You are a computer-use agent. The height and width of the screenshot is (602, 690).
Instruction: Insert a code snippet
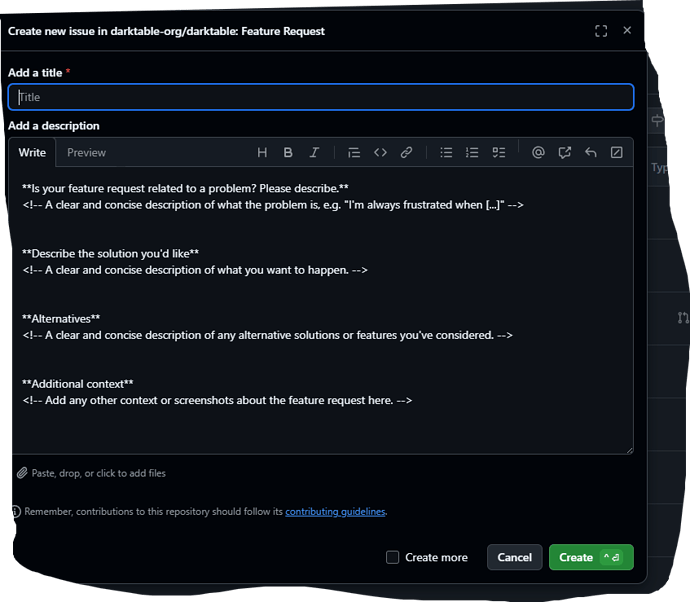tap(380, 153)
